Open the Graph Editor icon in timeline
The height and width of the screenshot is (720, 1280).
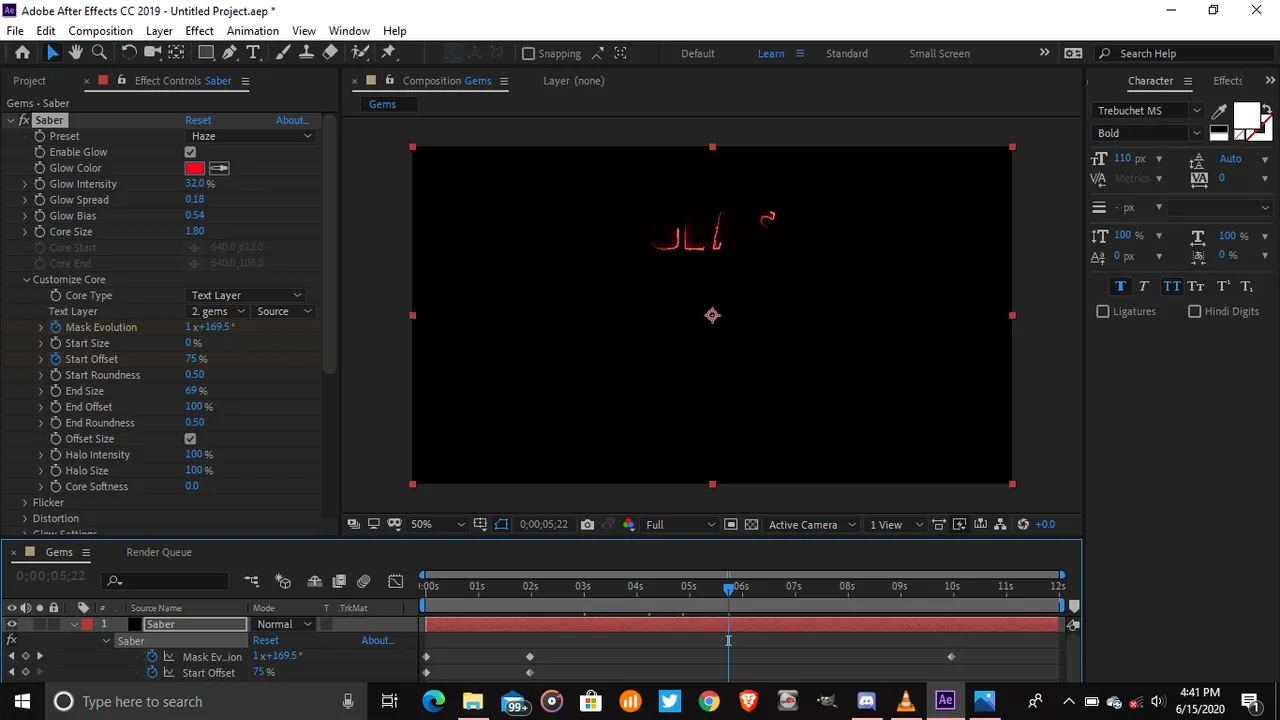click(x=396, y=581)
